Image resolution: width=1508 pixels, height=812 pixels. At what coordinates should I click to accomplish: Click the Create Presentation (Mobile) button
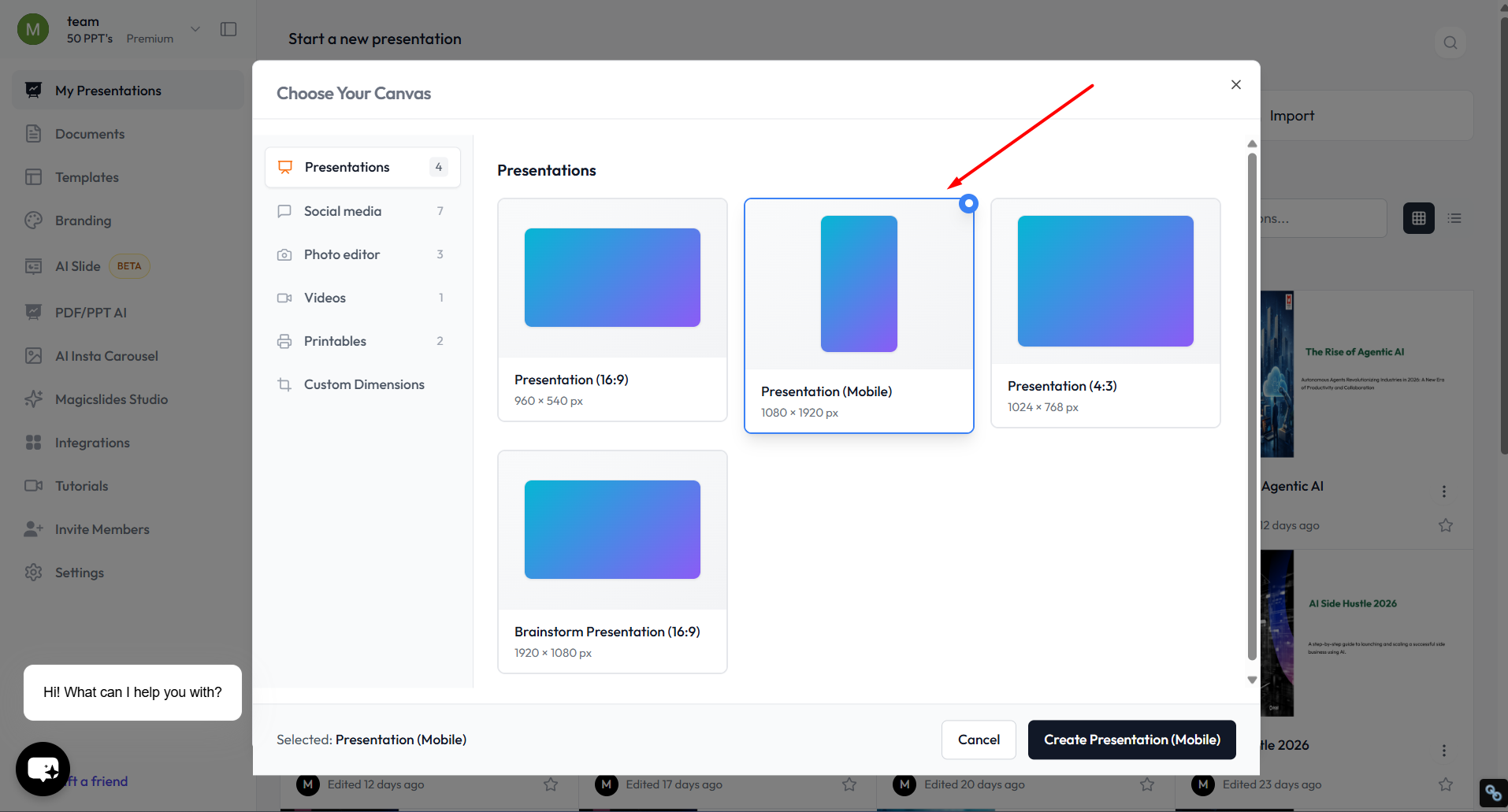coord(1131,740)
